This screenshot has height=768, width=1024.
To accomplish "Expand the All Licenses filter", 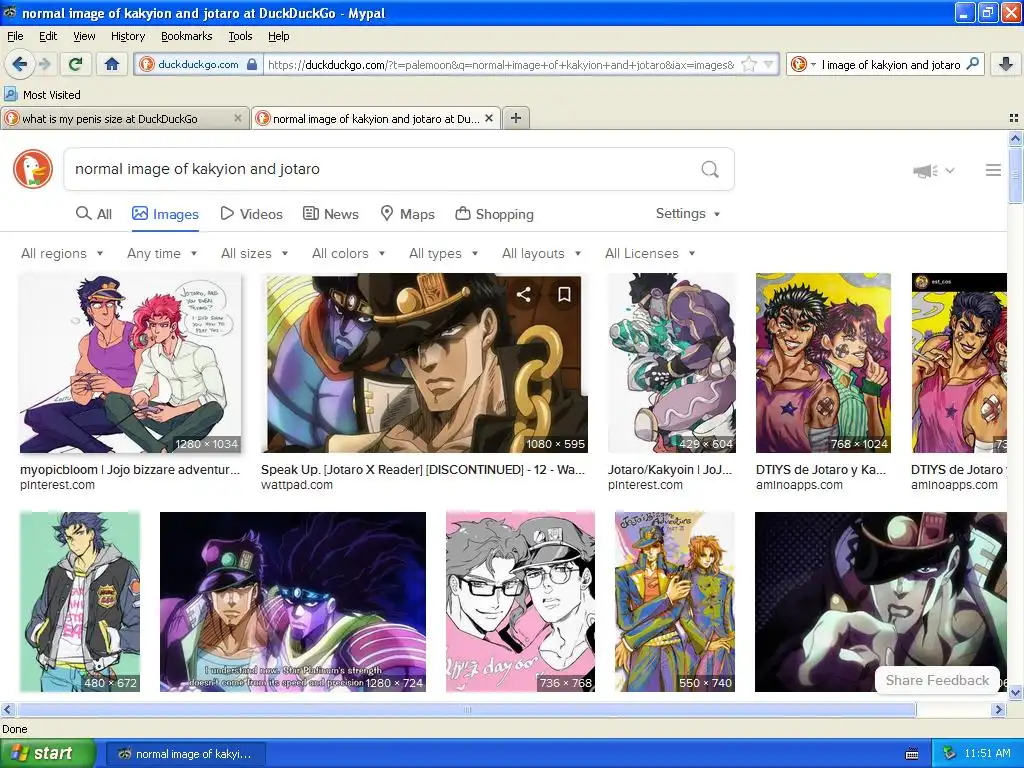I will pos(650,253).
